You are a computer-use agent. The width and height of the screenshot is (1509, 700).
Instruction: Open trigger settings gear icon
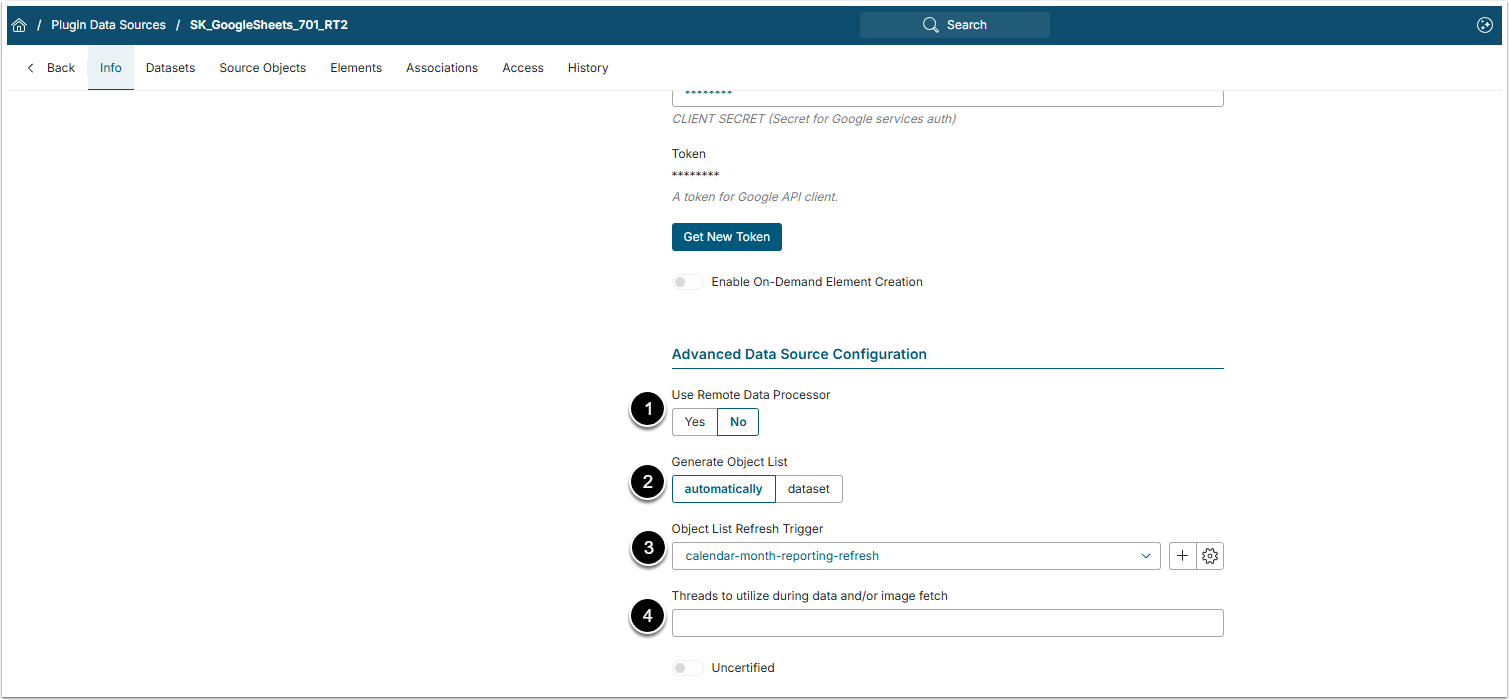(1210, 556)
